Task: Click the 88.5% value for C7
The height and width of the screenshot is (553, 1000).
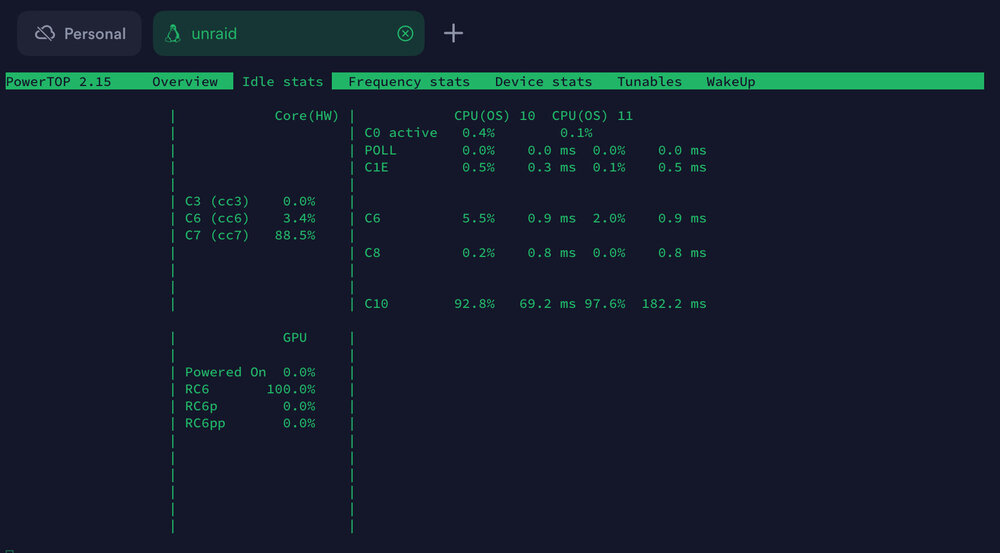Action: pyautogui.click(x=295, y=235)
